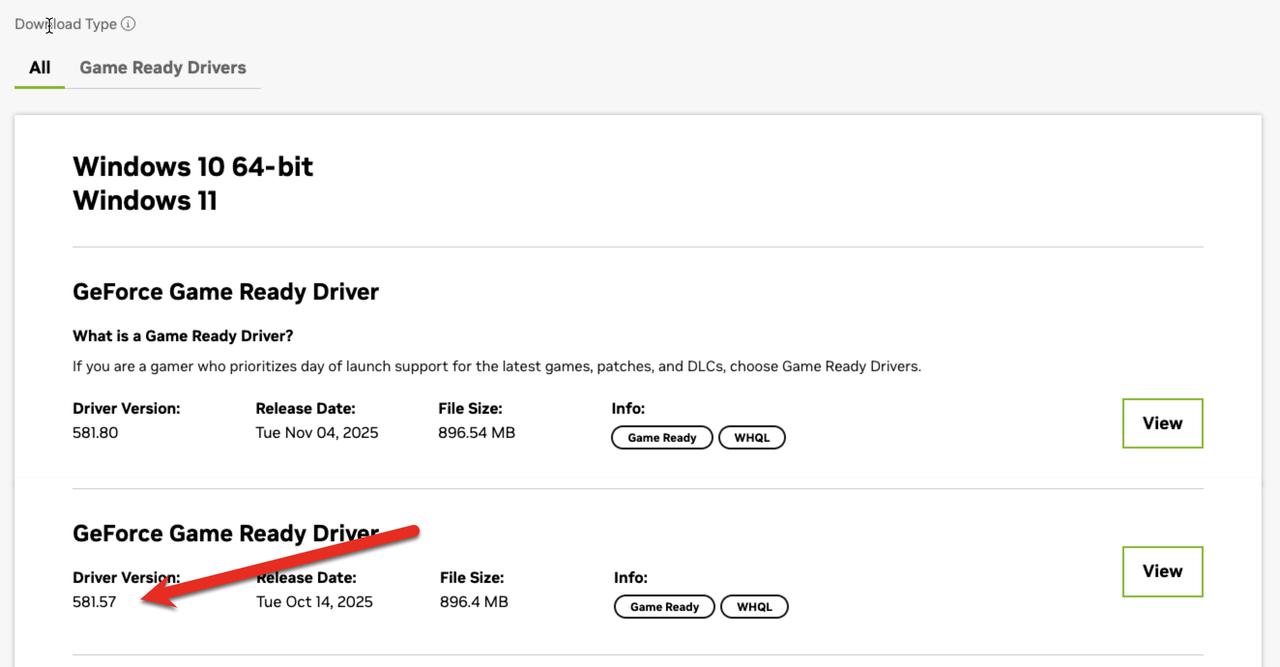Click the Game Ready badge for driver 581.57

(664, 607)
